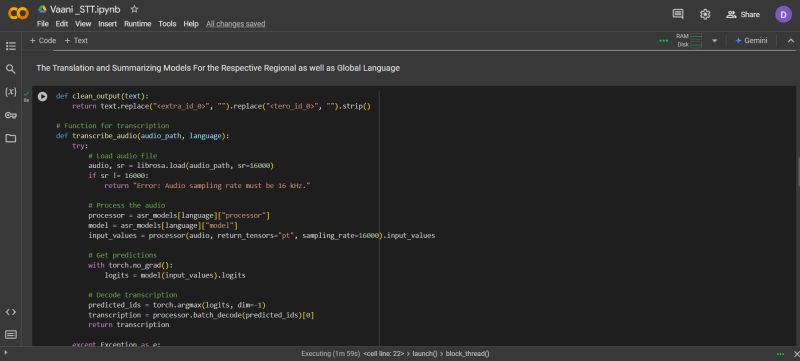Click the Share button

click(743, 14)
